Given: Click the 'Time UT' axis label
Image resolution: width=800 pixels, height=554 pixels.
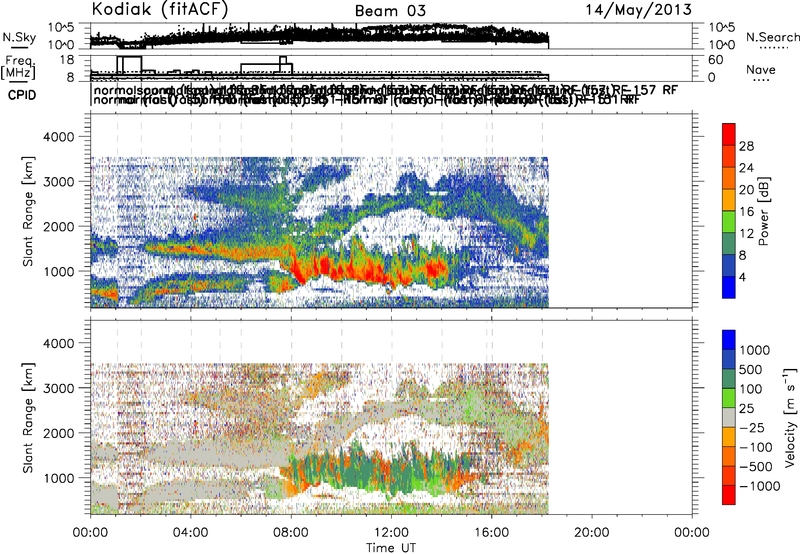Looking at the screenshot, I should coord(391,548).
